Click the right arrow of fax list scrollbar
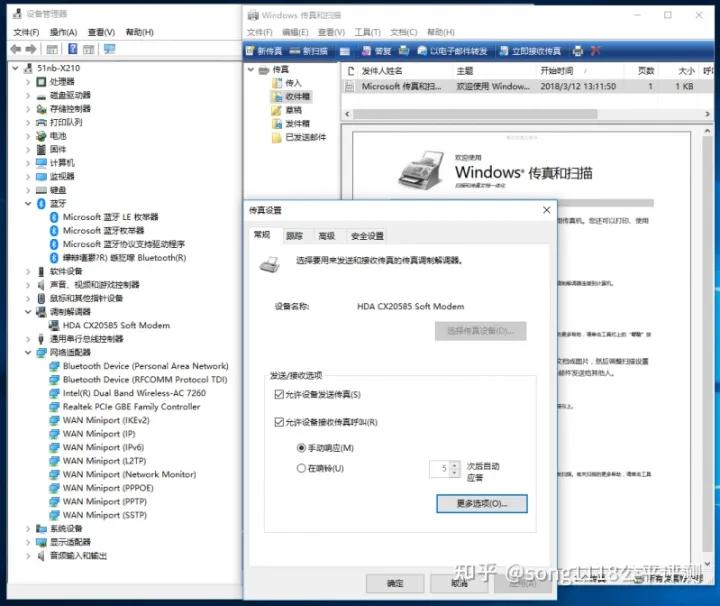 coord(708,113)
